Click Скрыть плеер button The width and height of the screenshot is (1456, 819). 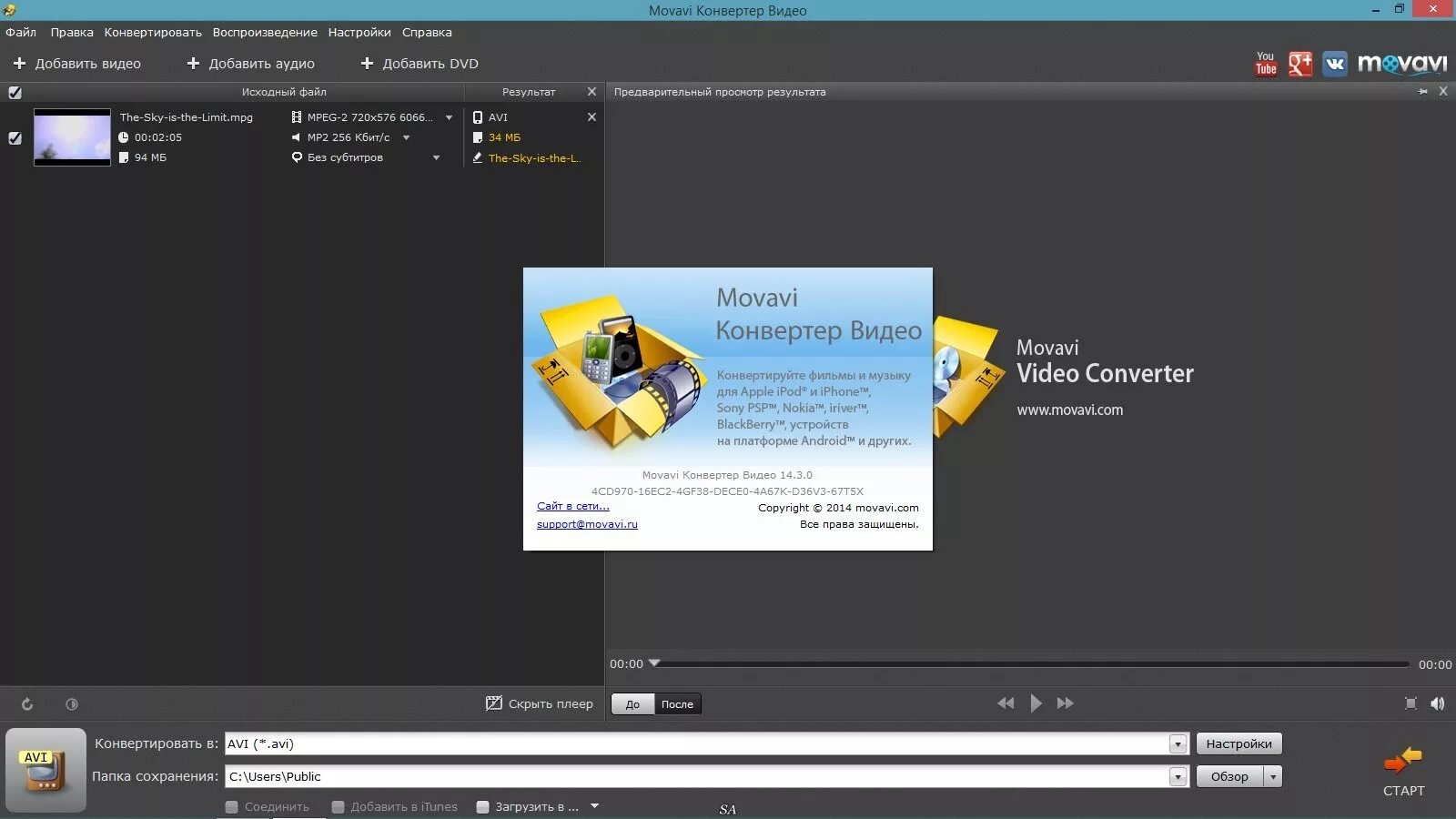tap(540, 703)
